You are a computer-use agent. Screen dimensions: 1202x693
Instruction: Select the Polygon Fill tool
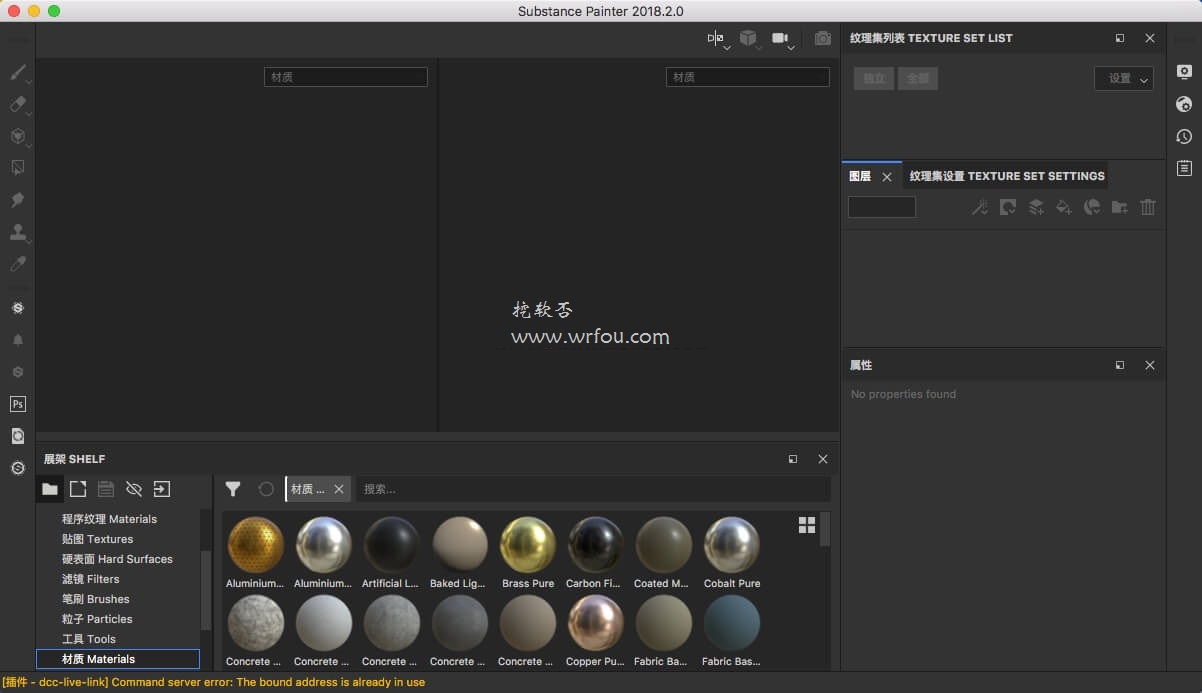click(x=18, y=168)
